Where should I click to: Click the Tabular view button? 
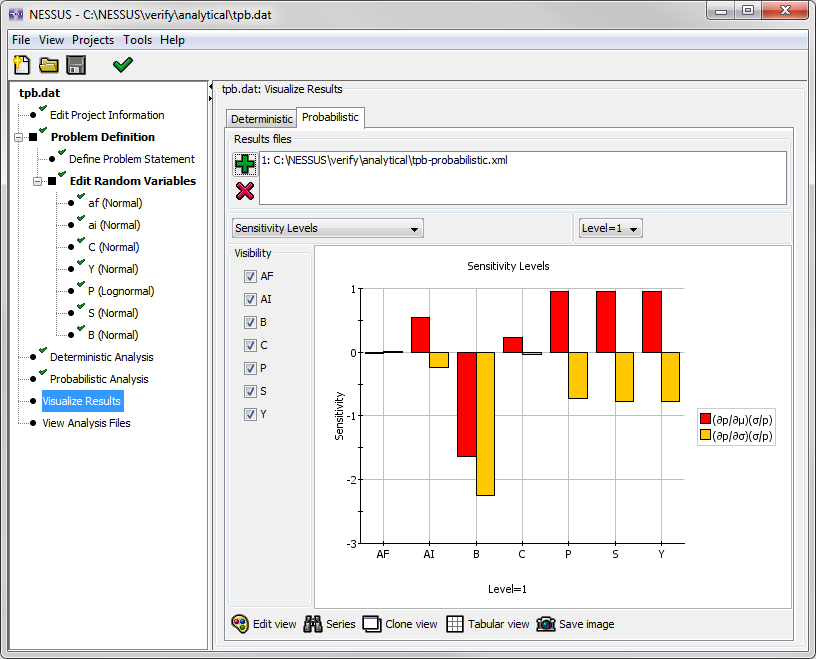[x=487, y=624]
